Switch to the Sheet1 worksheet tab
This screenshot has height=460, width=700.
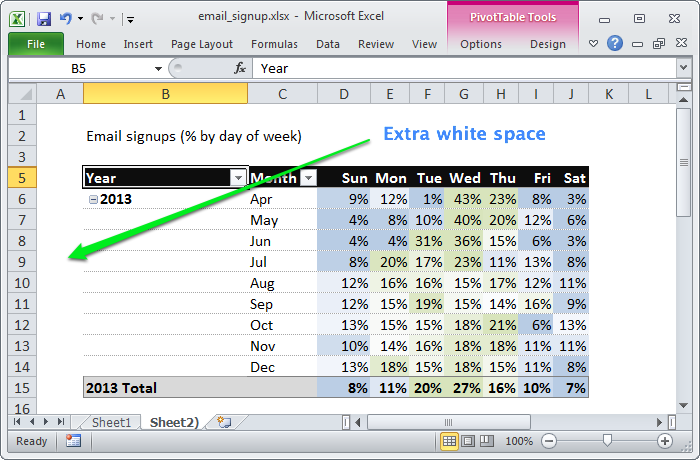pos(111,423)
